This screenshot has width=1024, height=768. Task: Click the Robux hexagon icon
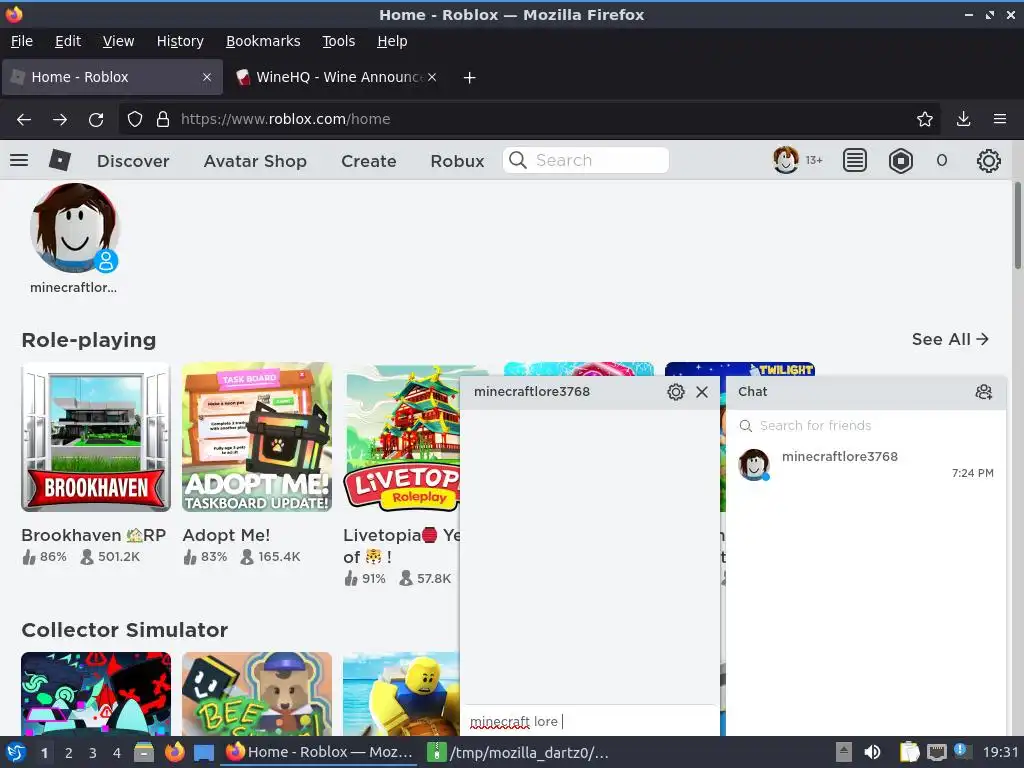click(901, 160)
